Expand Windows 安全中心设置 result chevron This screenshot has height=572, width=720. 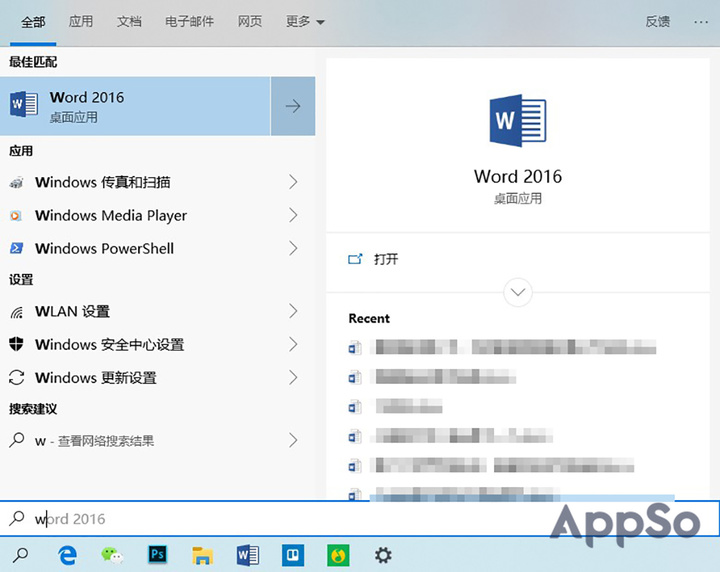tap(293, 344)
